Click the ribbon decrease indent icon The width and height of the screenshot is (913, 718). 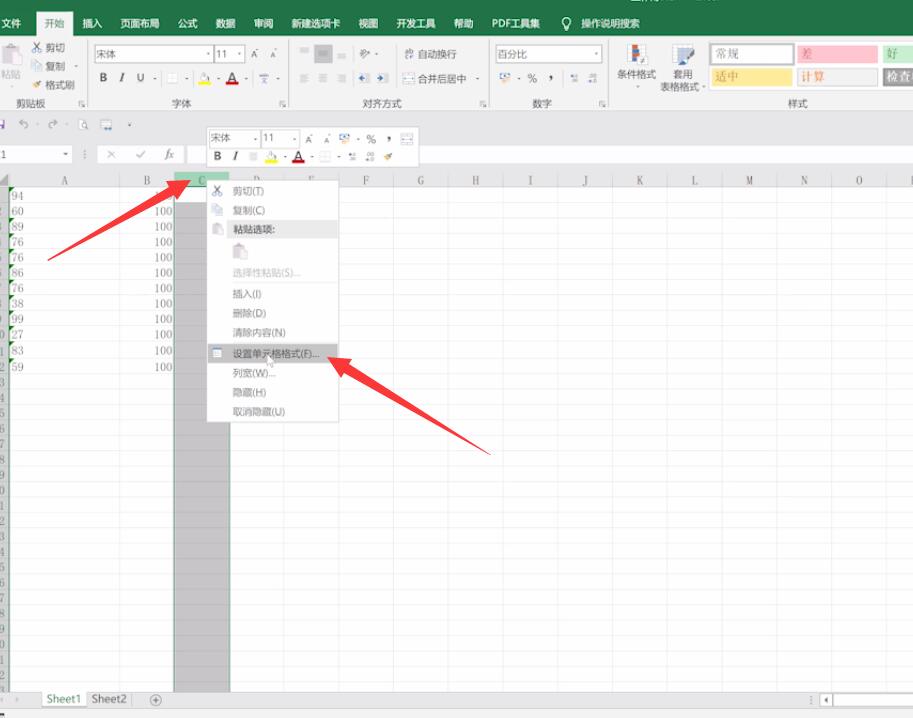tap(363, 78)
